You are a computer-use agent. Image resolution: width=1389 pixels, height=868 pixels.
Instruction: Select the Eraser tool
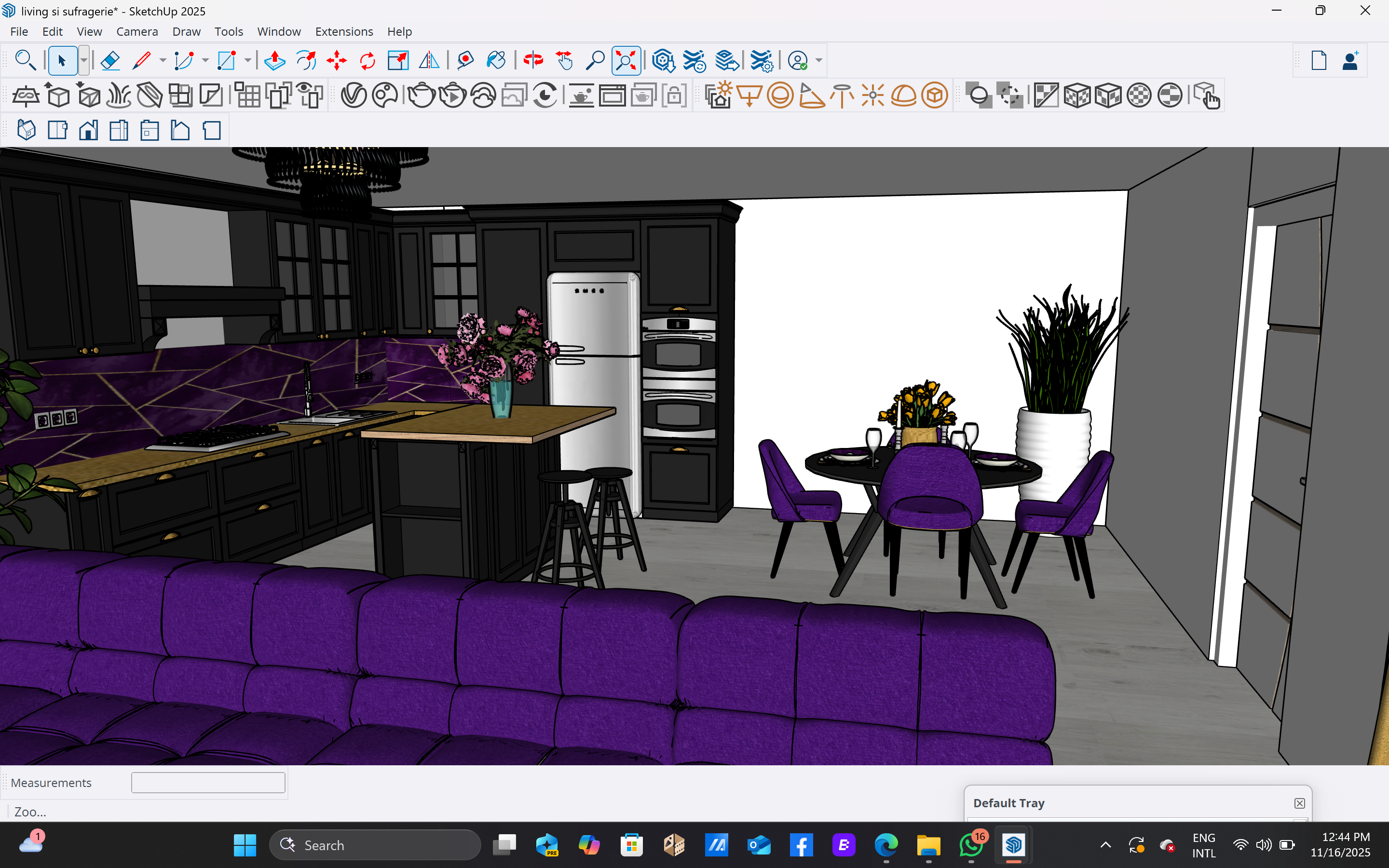tap(109, 60)
